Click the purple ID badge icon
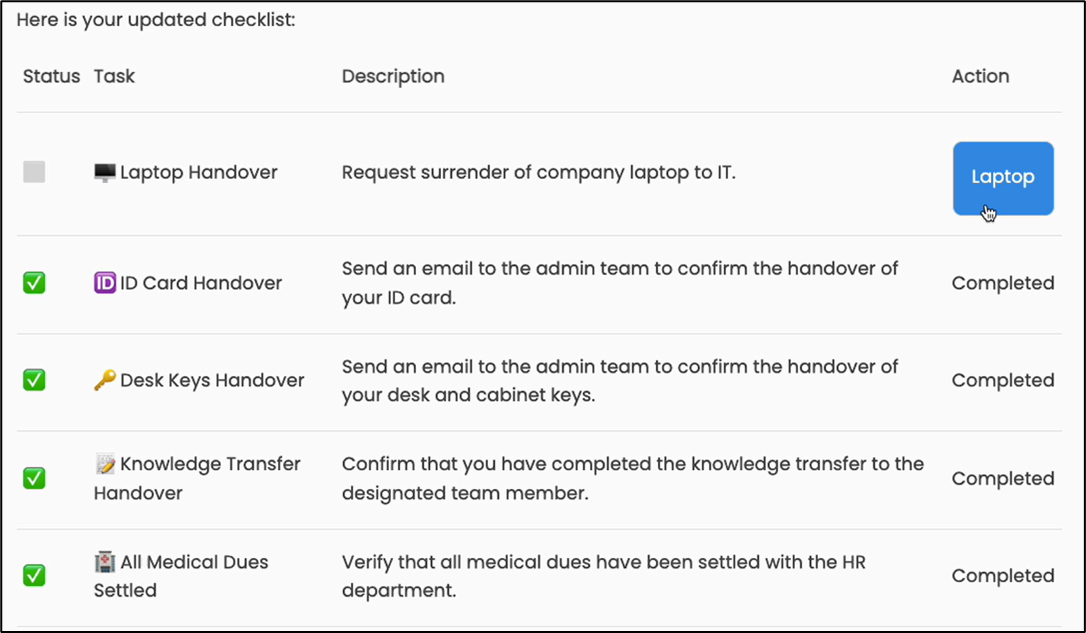Viewport: 1086px width, 633px height. (104, 283)
